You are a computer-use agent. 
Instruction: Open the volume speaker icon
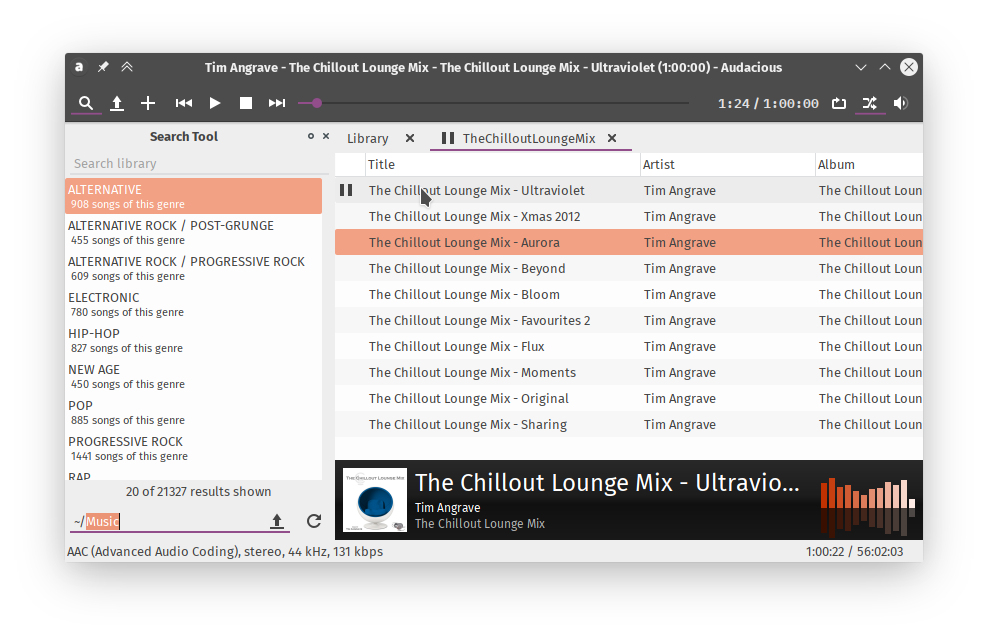tap(900, 103)
